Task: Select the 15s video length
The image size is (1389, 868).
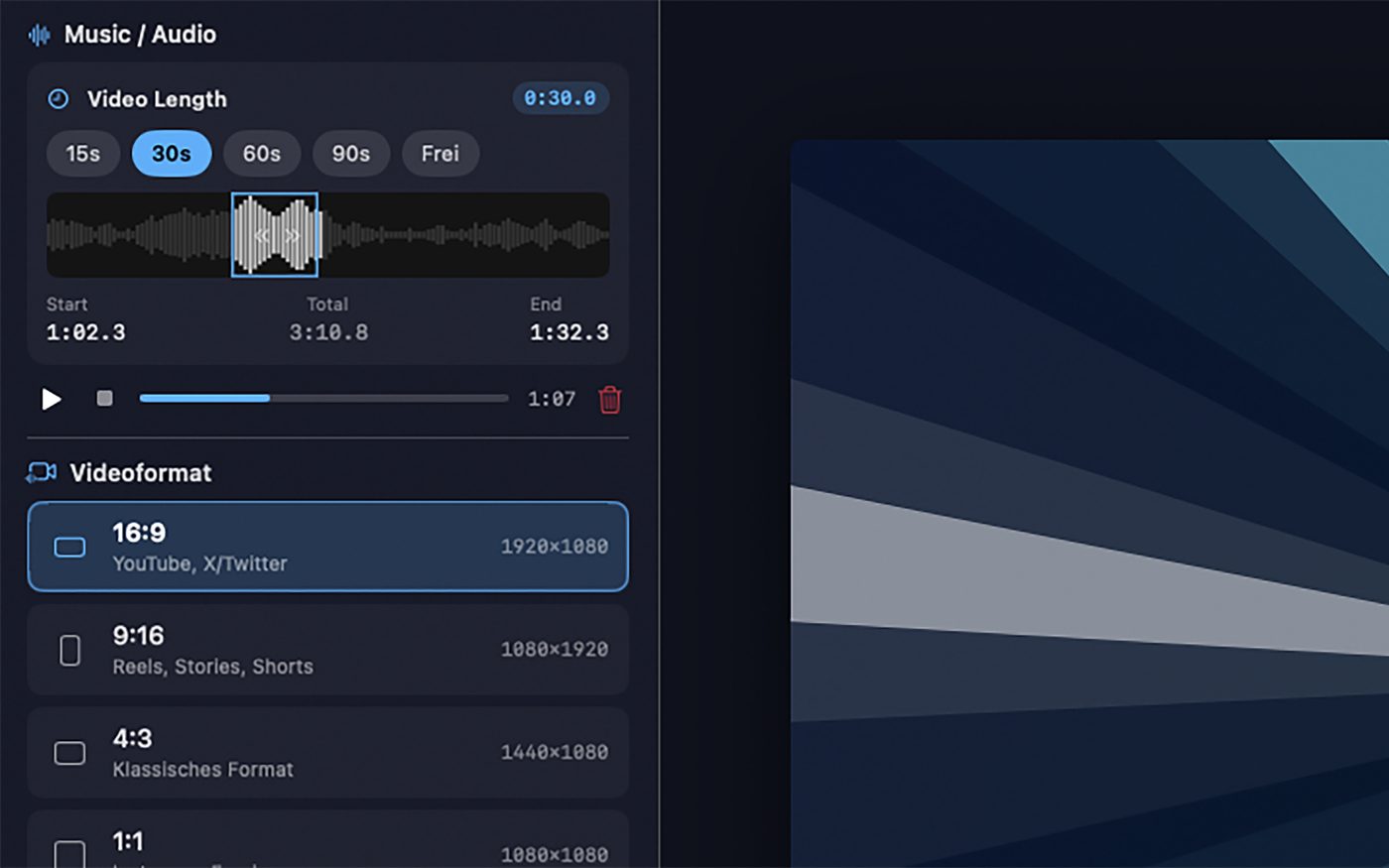Action: pyautogui.click(x=82, y=154)
